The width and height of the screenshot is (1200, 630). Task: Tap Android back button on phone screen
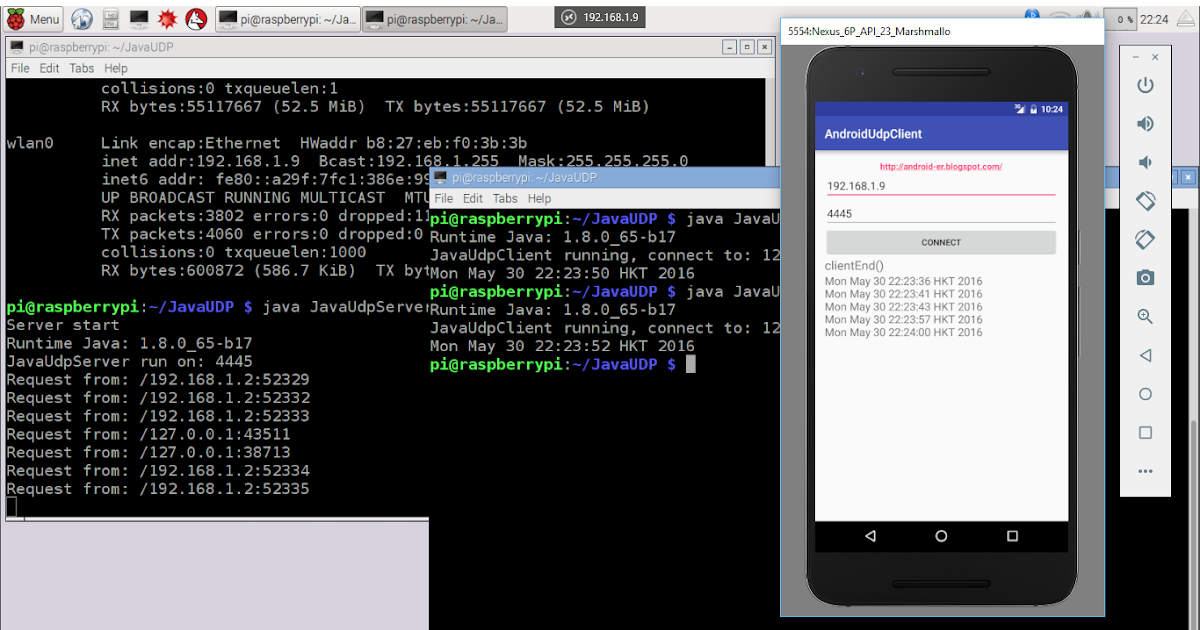tap(870, 536)
